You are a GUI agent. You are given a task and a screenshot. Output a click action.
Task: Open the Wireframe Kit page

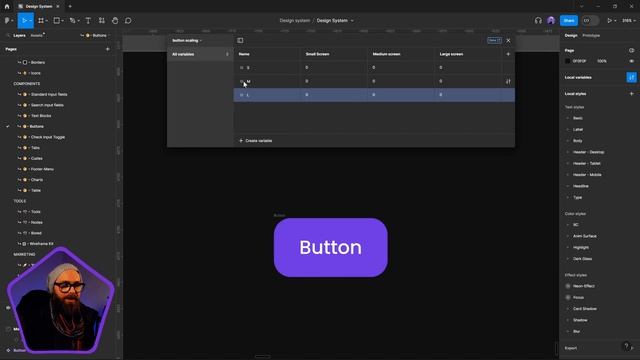point(41,244)
